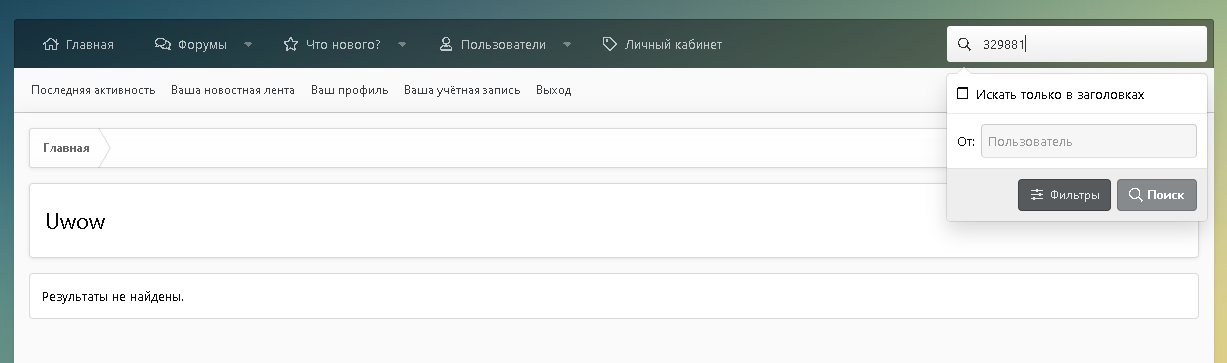This screenshot has width=1227, height=363.
Task: Open Ваша новостная лента link
Action: pyautogui.click(x=233, y=90)
